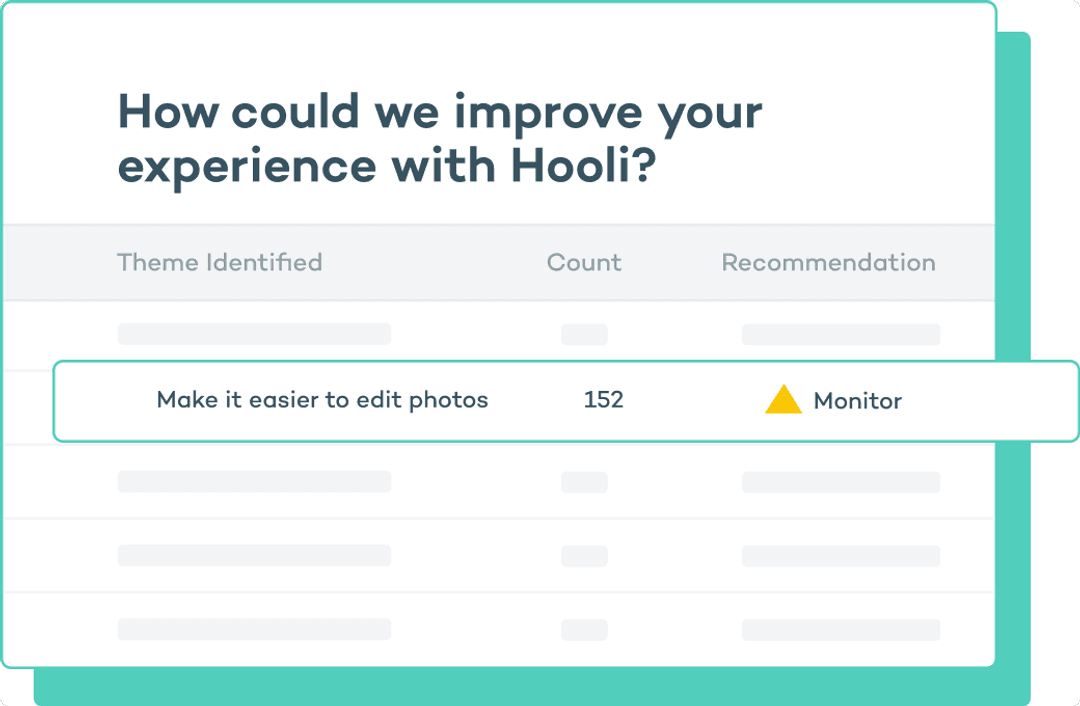This screenshot has height=706, width=1080.
Task: Click the yellow warning triangle icon
Action: point(783,400)
